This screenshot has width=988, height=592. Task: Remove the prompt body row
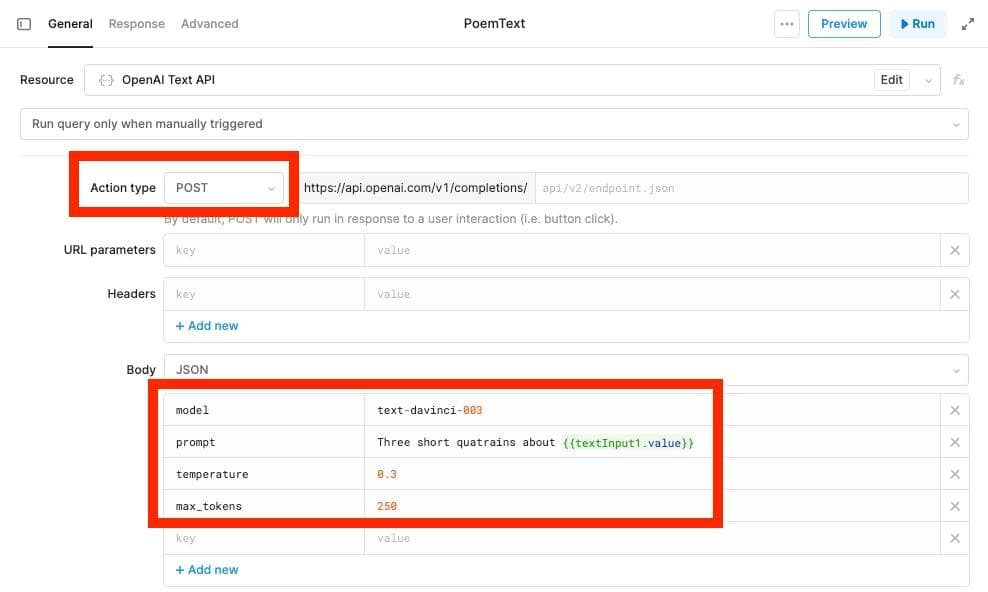[x=954, y=442]
